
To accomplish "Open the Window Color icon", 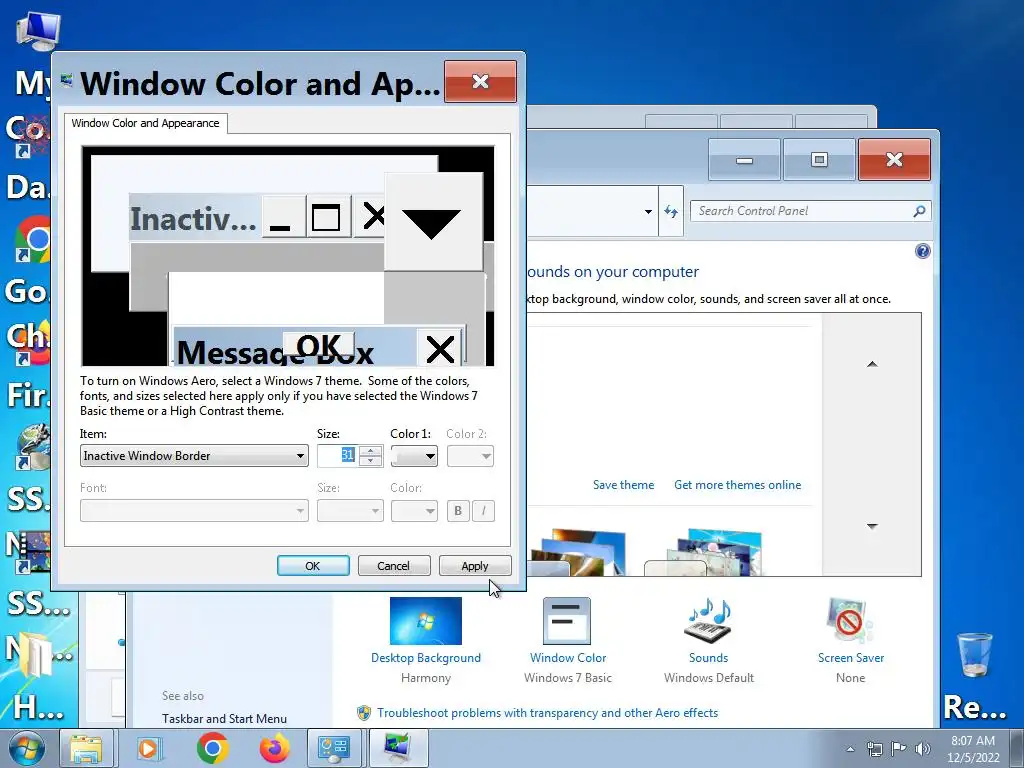I will (567, 621).
